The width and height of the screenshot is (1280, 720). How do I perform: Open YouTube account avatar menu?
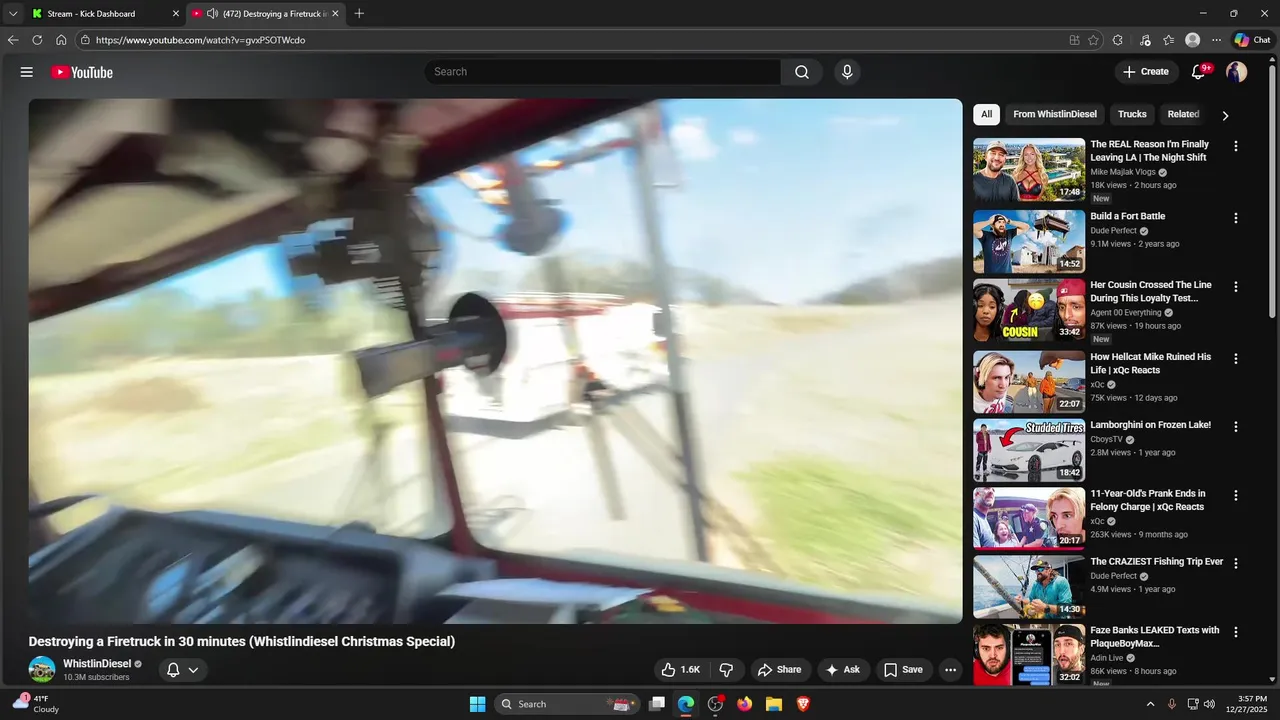click(1237, 72)
